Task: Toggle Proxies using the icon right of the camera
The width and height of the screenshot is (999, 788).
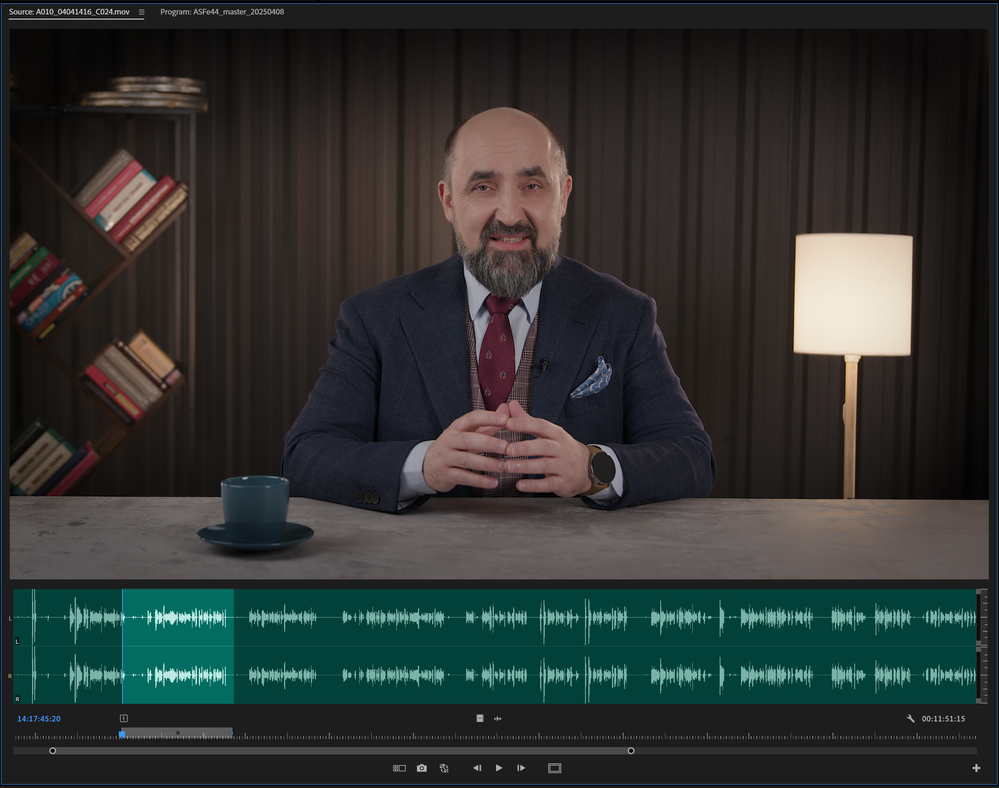Action: click(444, 768)
